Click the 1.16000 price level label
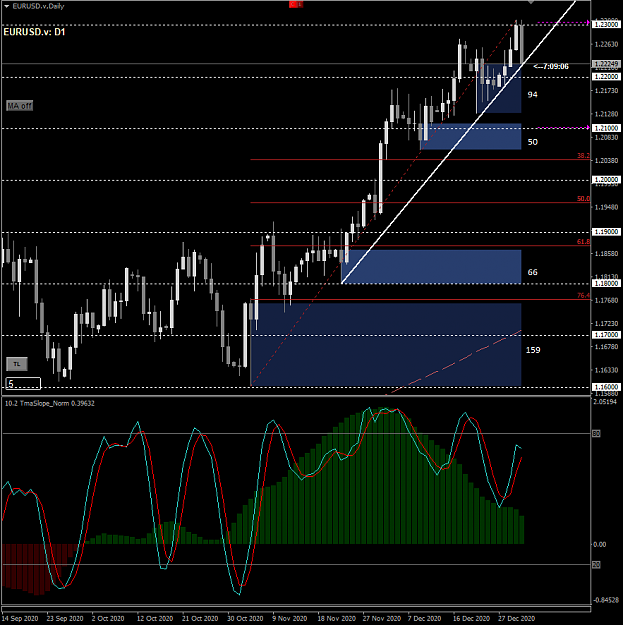Image resolution: width=623 pixels, height=625 pixels. point(606,387)
